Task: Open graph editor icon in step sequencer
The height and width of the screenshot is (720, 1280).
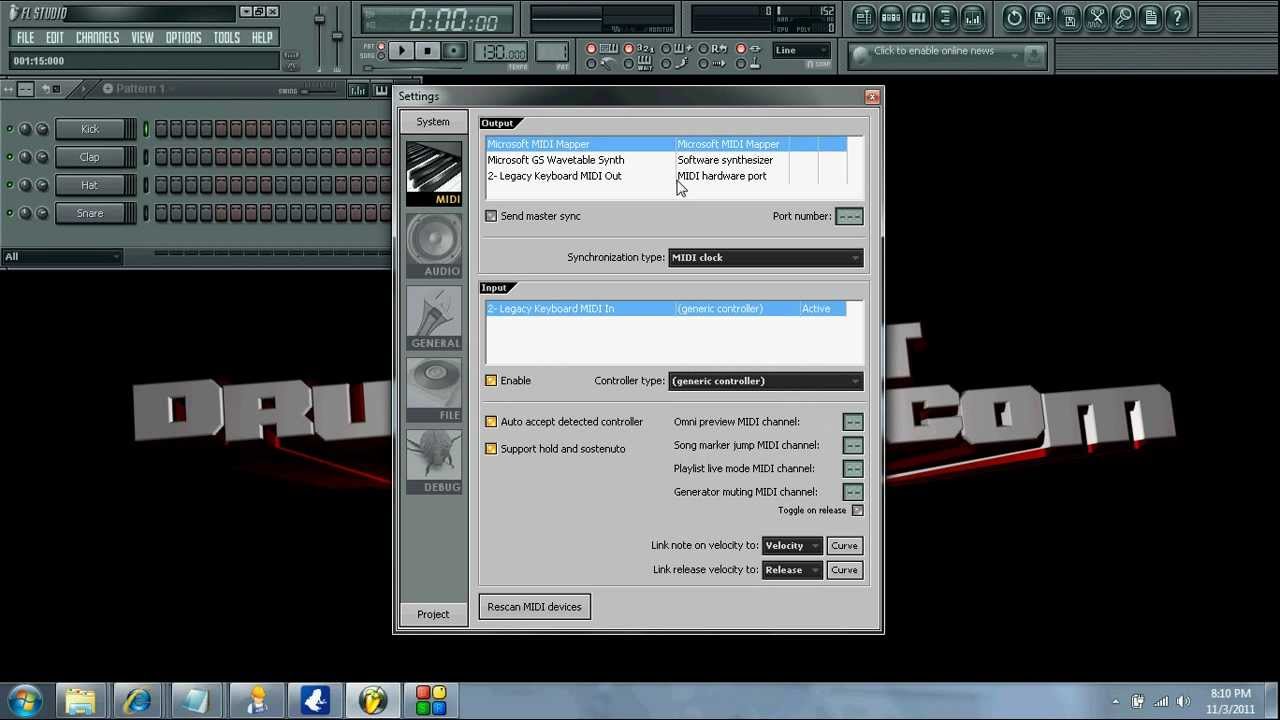Action: [357, 90]
